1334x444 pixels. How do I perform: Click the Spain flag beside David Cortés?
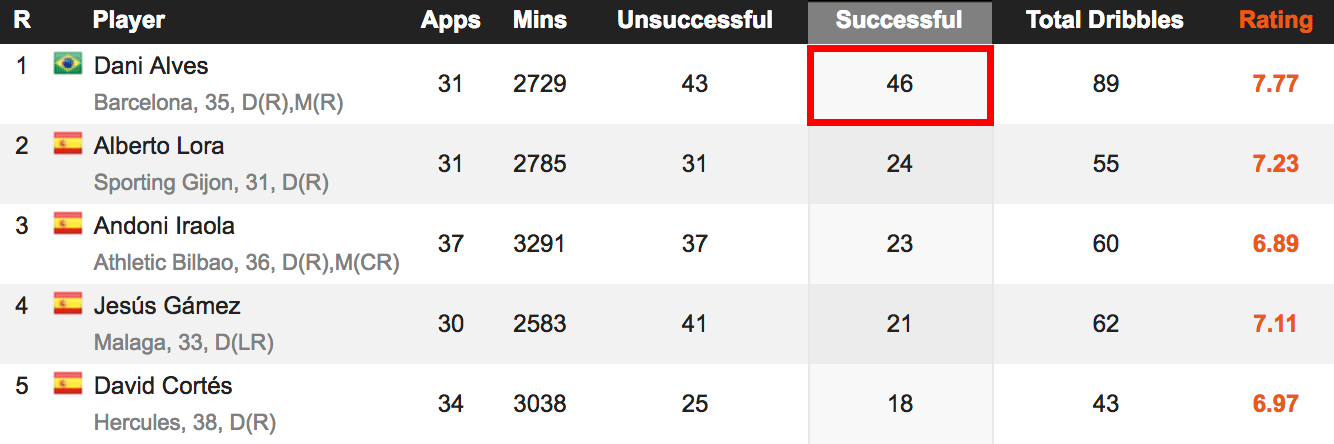pyautogui.click(x=68, y=385)
